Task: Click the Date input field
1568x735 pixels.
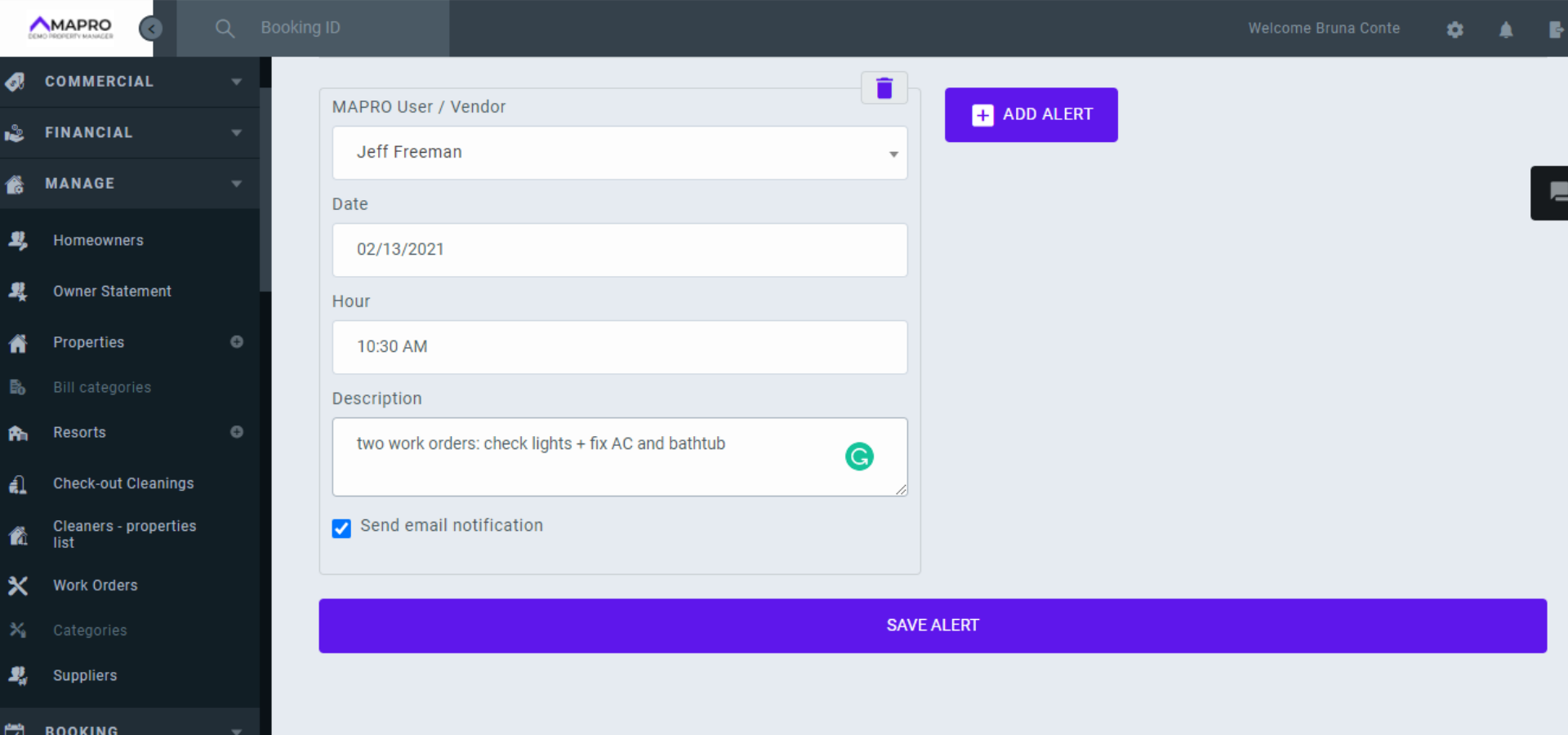Action: (619, 250)
